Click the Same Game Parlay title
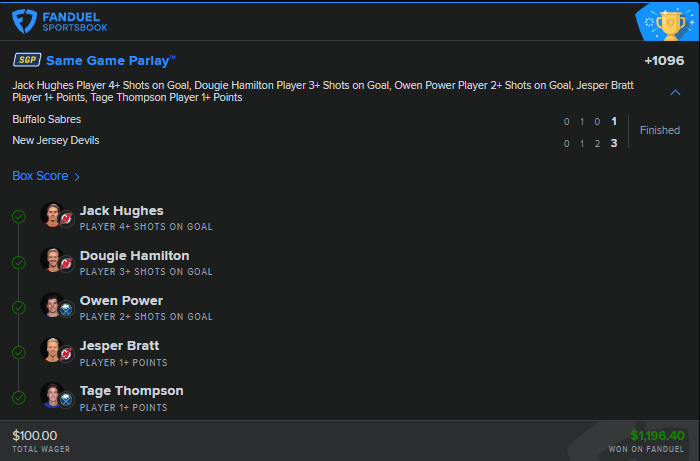Viewport: 700px width, 461px height. (111, 60)
